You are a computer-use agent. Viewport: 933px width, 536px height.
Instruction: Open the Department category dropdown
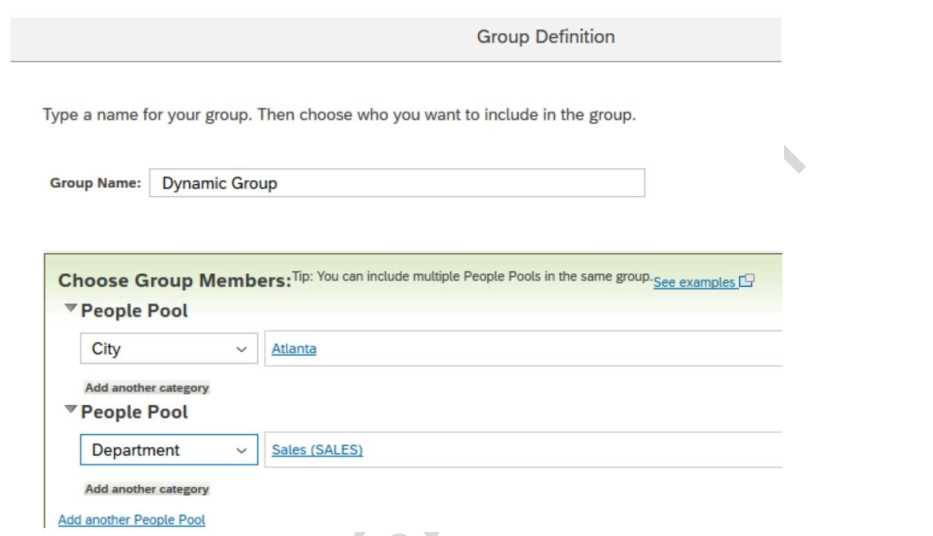click(x=158, y=450)
